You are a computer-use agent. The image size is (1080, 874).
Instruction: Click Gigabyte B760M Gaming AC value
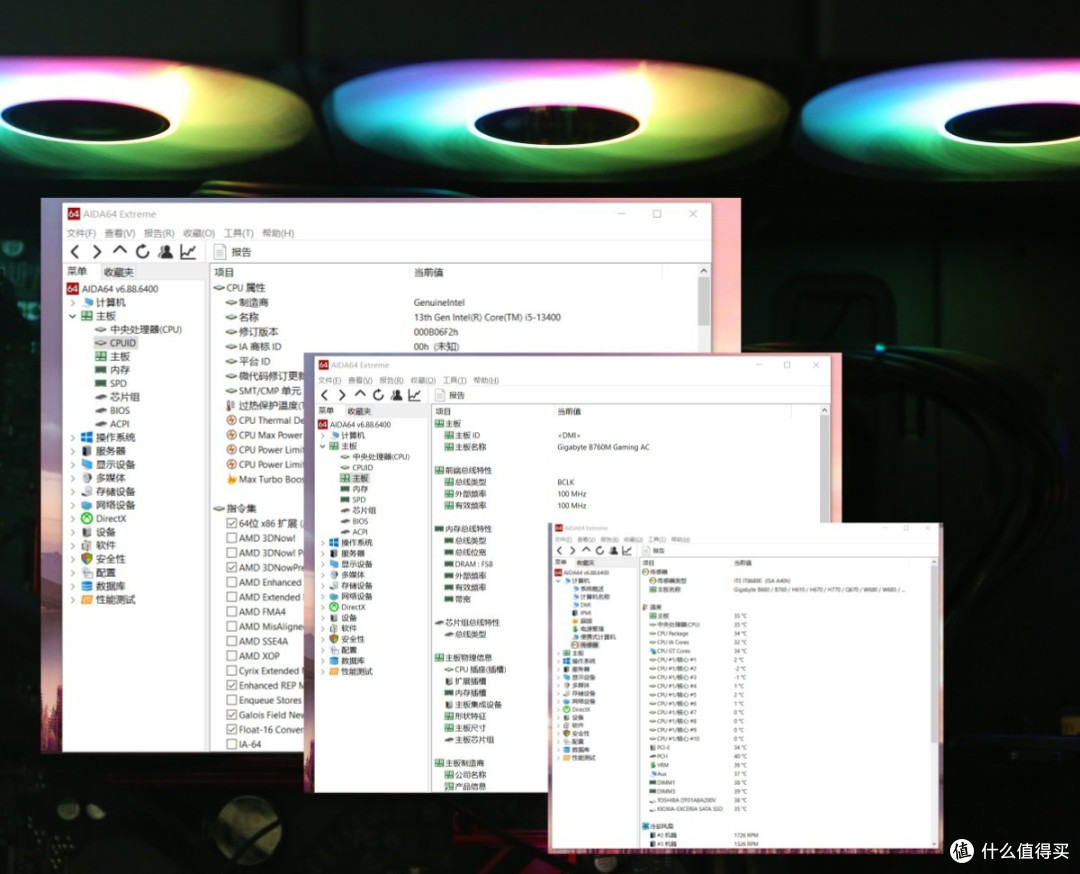coord(603,448)
